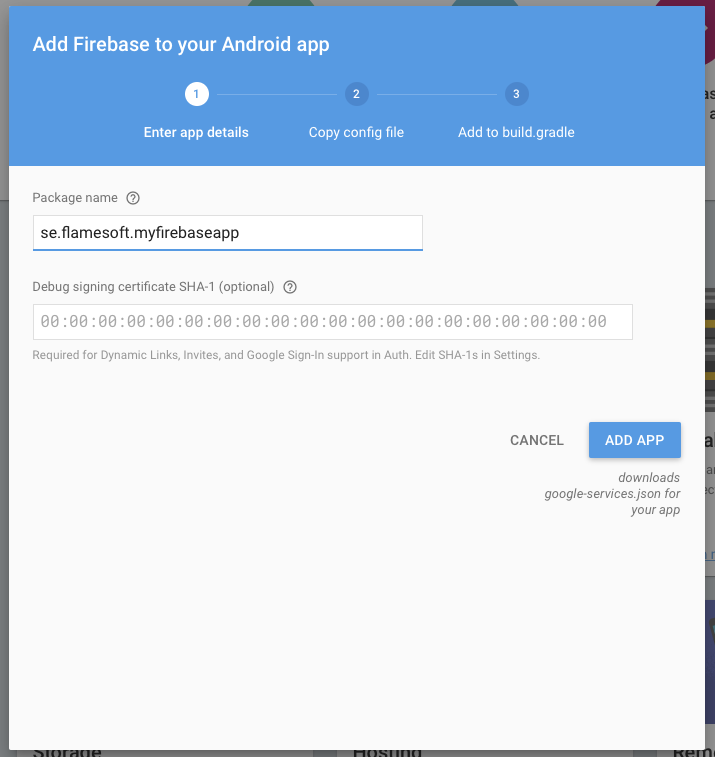The image size is (715, 757).
Task: Select the 'Enter app details' step label
Action: pos(196,132)
